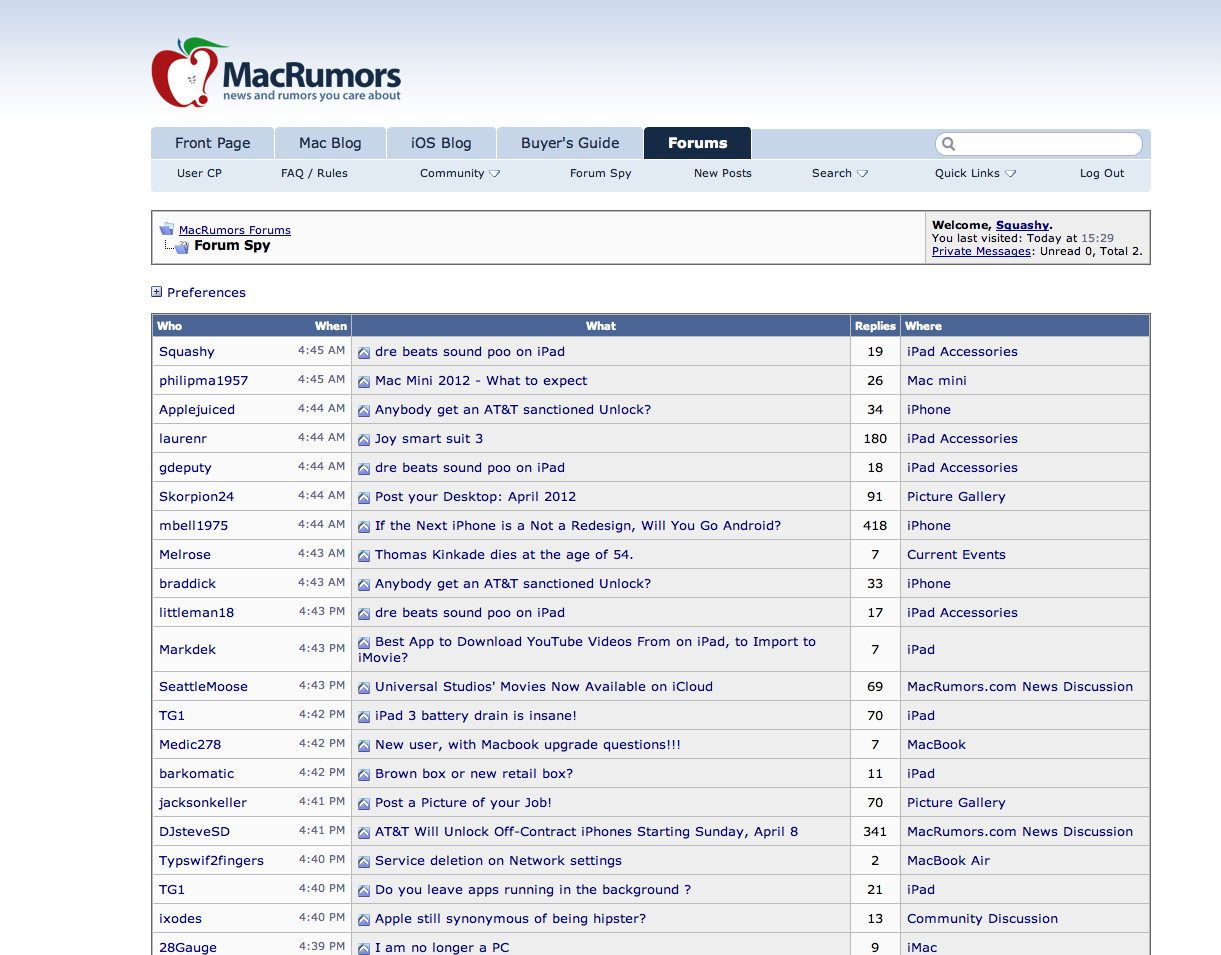This screenshot has width=1221, height=955.
Task: Click post icon beside Brown box or new retail box
Action: (x=364, y=774)
